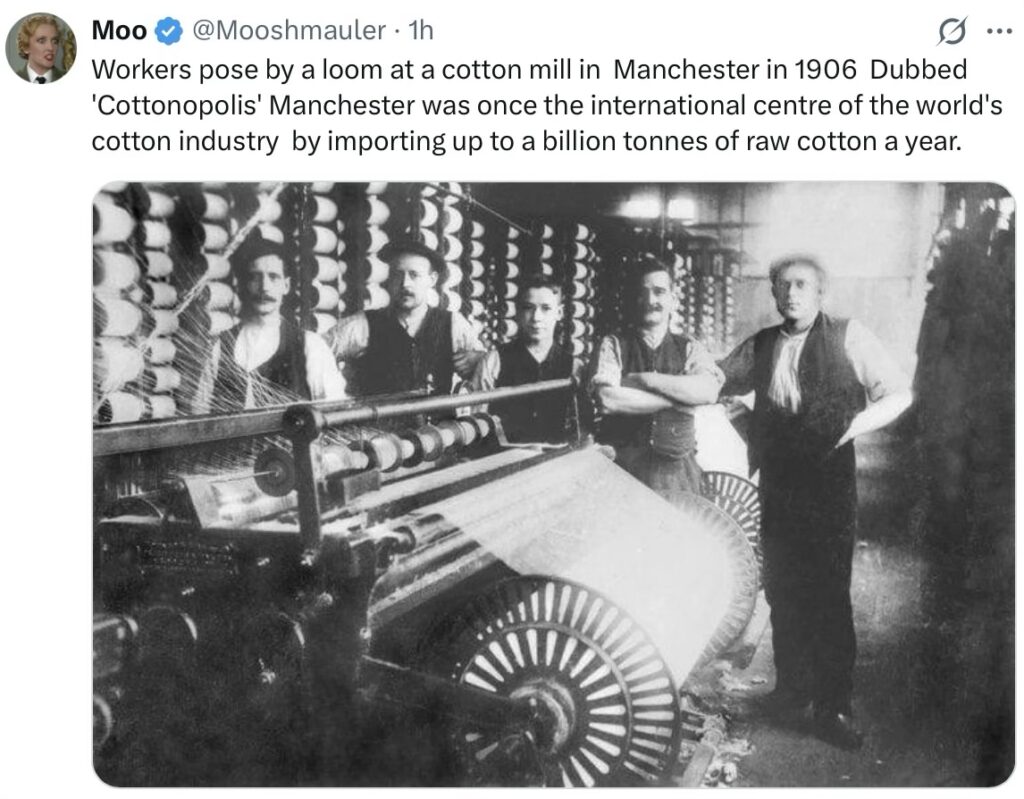Click 'Manchester in 1906' in the tweet text
The image size is (1024, 799).
pyautogui.click(x=735, y=69)
